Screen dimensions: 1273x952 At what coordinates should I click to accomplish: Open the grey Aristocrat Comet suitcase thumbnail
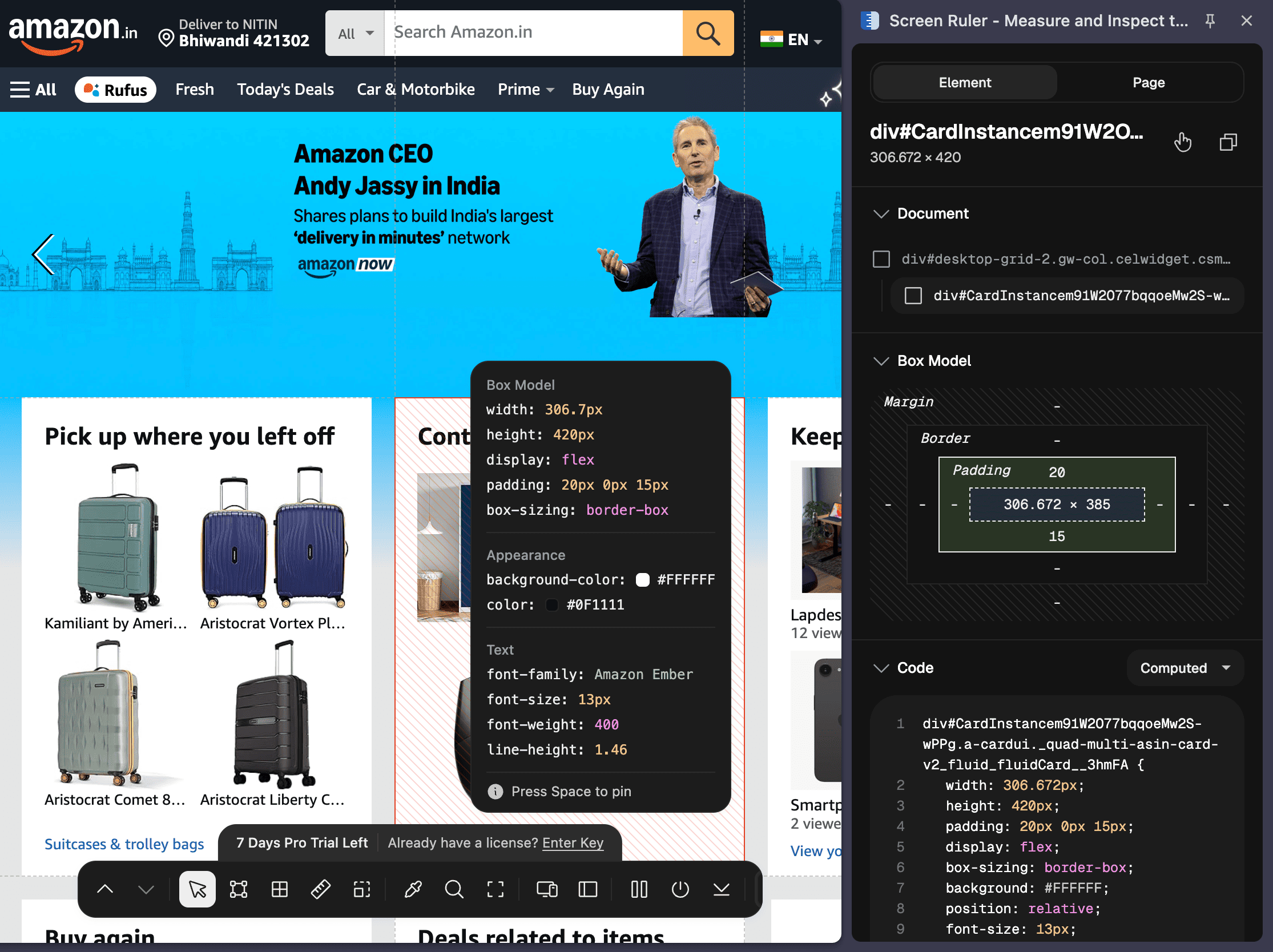click(x=99, y=713)
